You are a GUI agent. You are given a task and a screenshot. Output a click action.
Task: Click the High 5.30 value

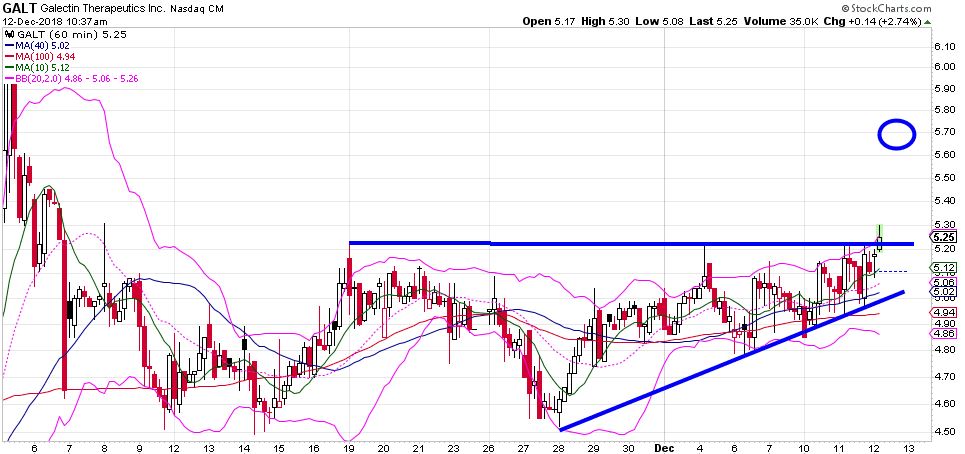point(607,22)
